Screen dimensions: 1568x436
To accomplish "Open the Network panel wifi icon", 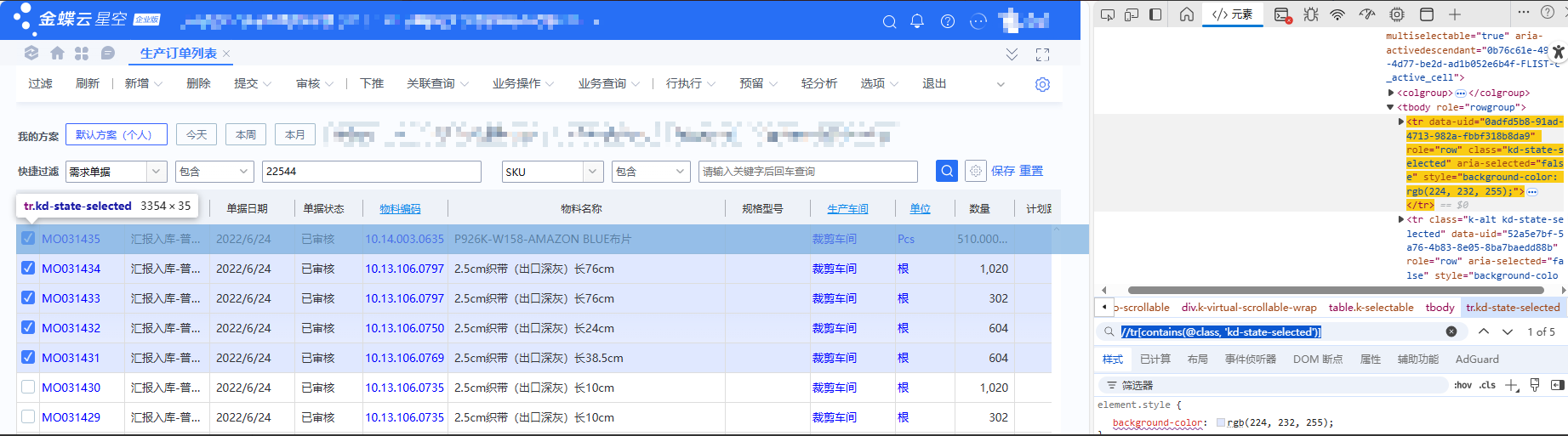I will 1338,14.
